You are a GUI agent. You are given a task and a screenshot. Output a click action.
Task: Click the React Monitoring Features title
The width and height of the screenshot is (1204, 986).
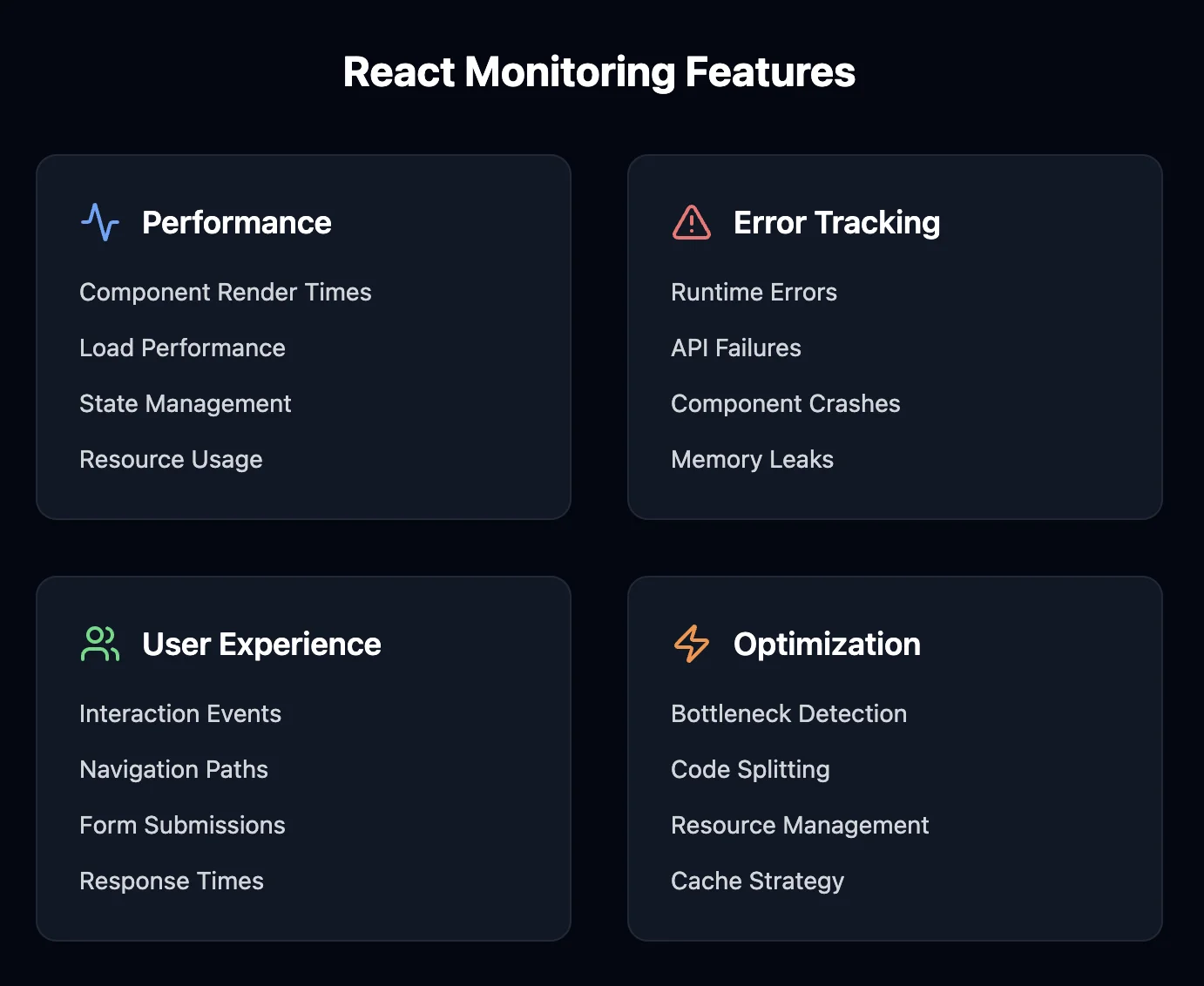coord(599,71)
